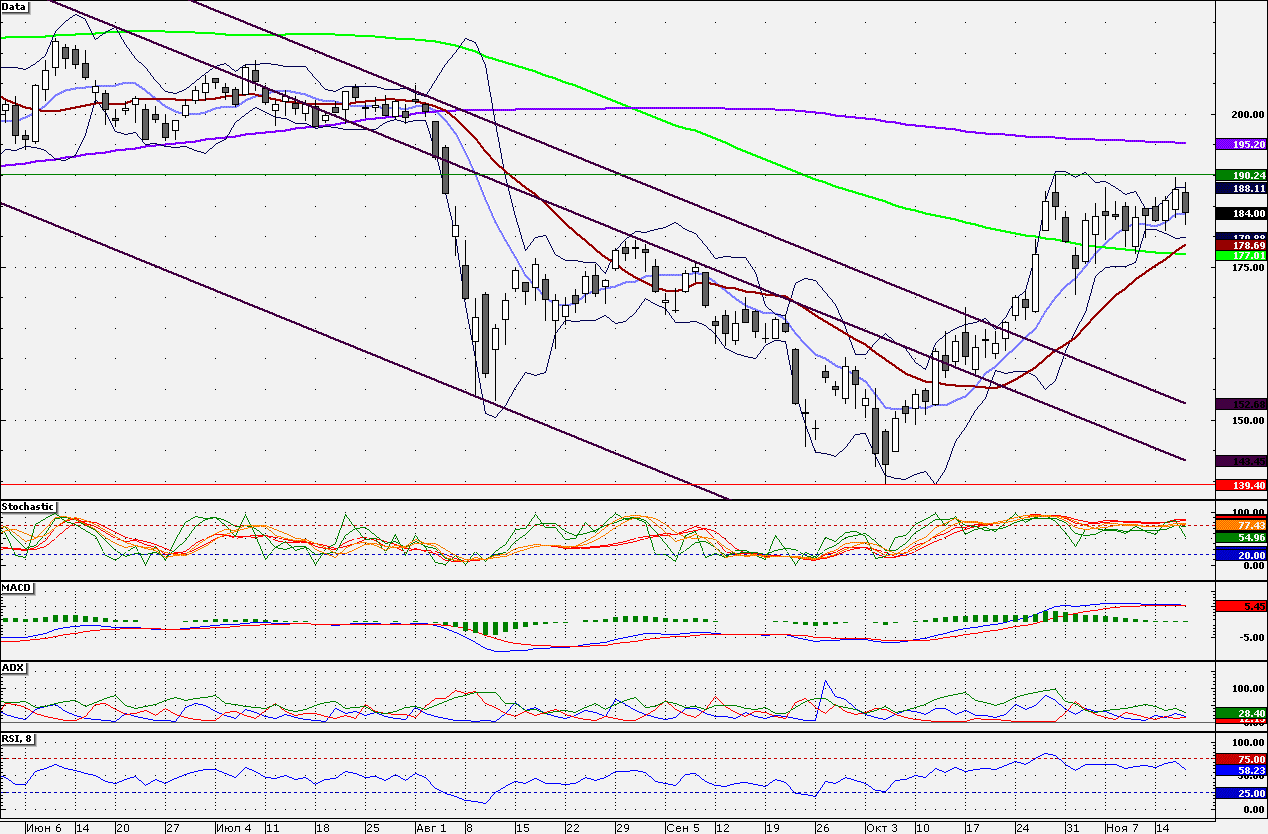Click the Окт 3 date axis label
Viewport: 1268px width, 834px height.
[881, 828]
